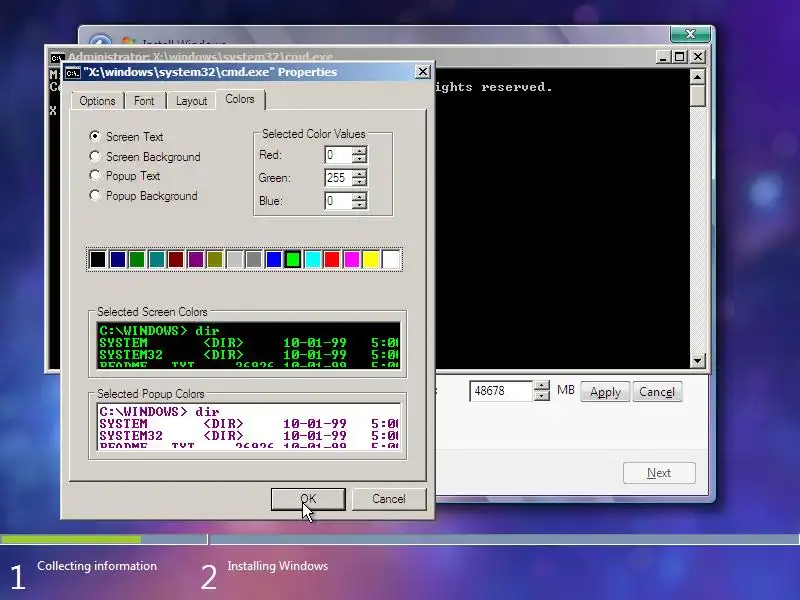Click the partition size field showing 48678

click(x=501, y=391)
